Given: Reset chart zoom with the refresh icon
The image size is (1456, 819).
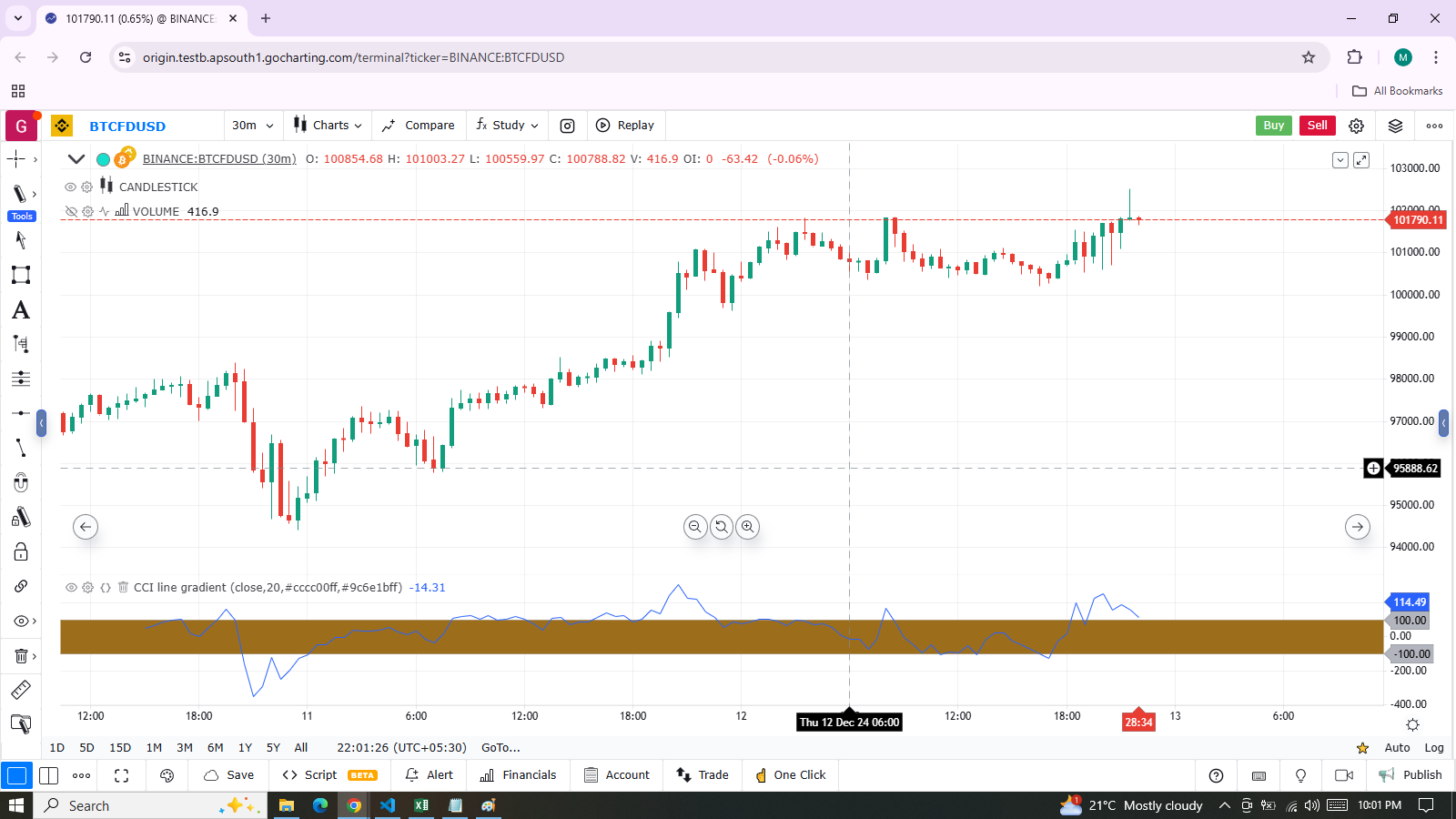Looking at the screenshot, I should tap(722, 527).
